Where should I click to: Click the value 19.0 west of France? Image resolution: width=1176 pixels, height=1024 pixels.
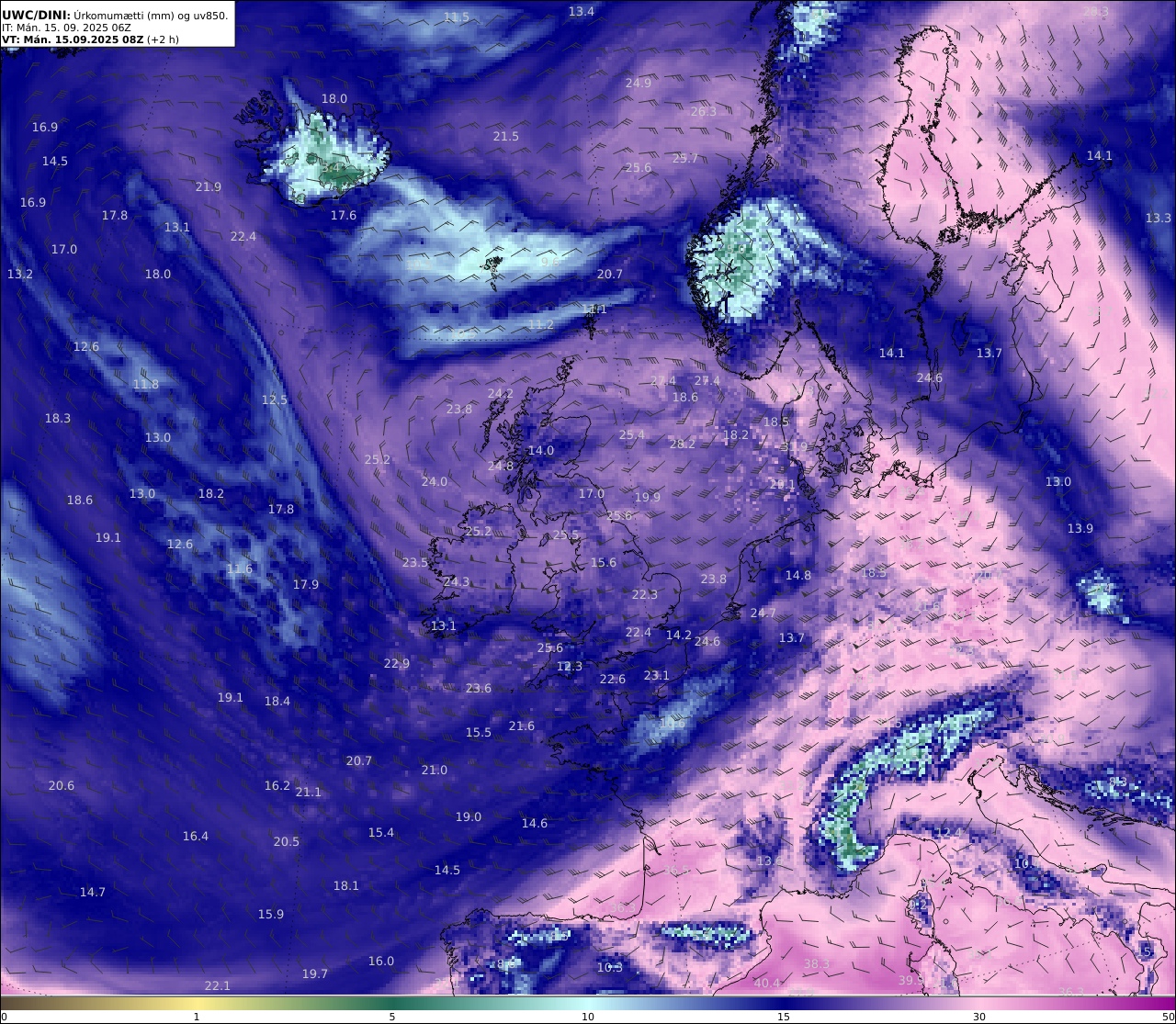coord(469,816)
